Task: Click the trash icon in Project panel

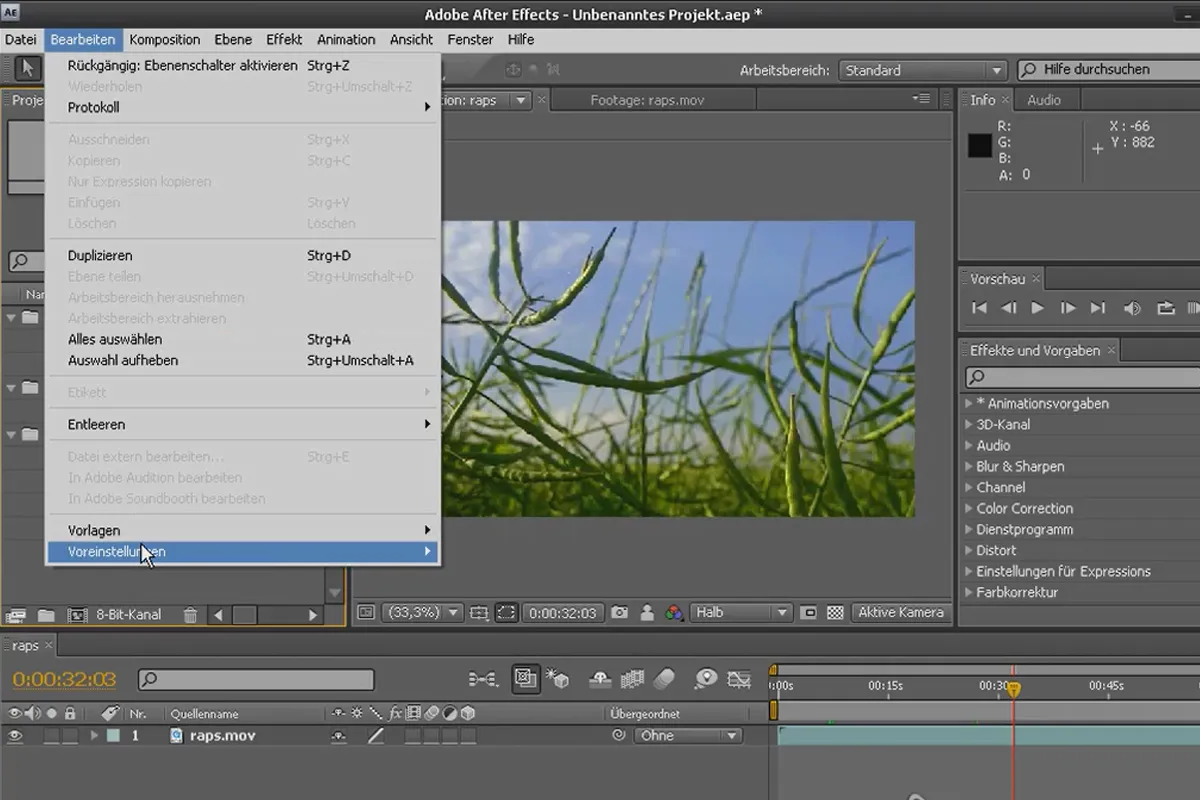Action: 190,615
